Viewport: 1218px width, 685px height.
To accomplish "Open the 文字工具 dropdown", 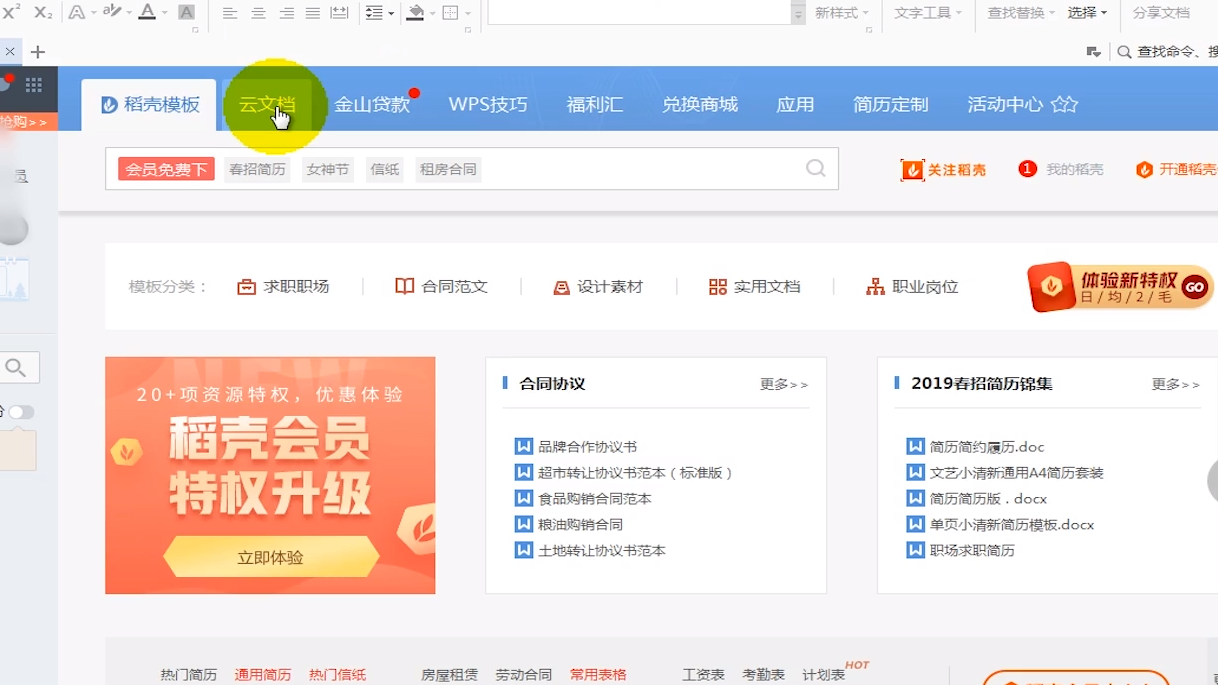I will click(928, 13).
